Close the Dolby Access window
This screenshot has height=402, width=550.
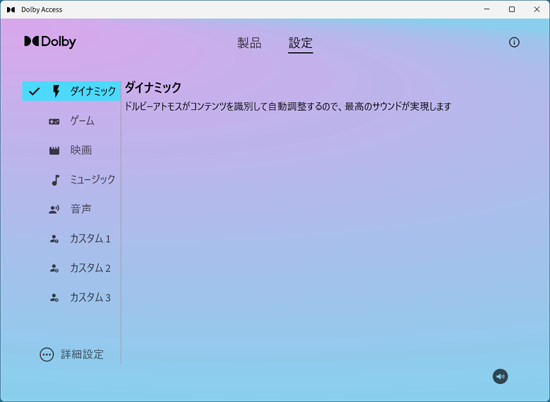click(x=537, y=9)
